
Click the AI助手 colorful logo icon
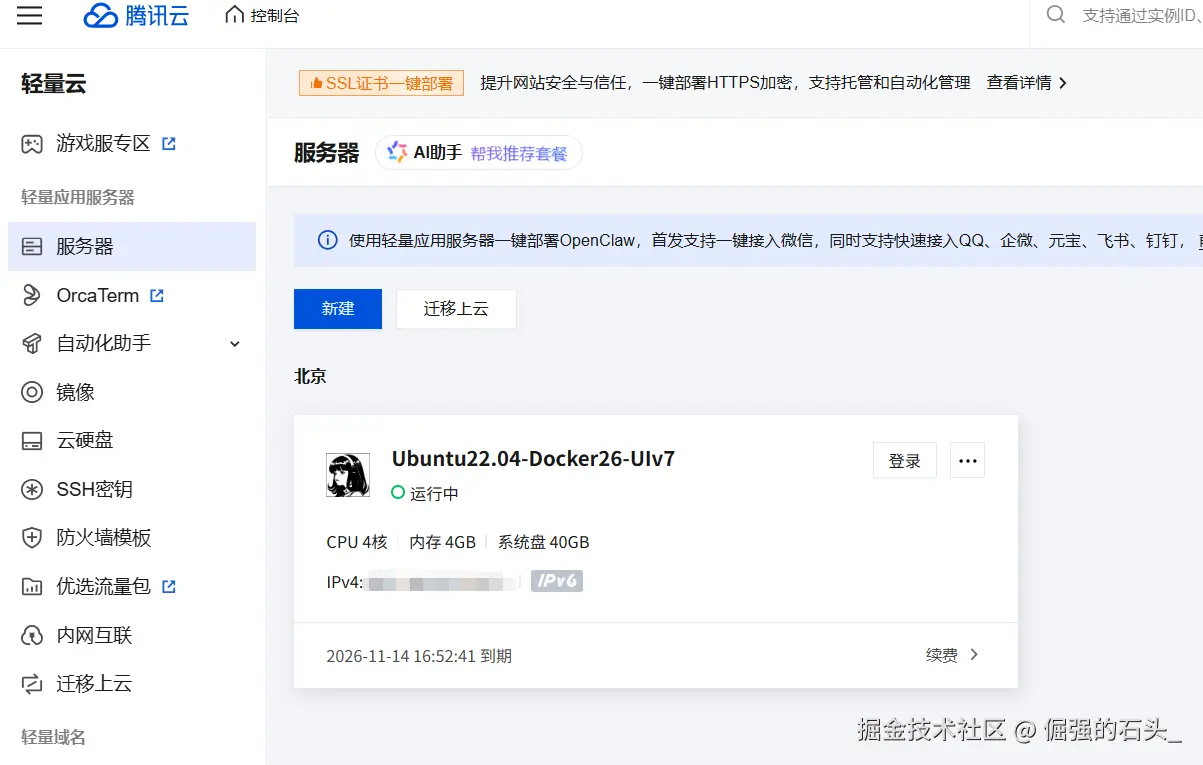click(397, 153)
